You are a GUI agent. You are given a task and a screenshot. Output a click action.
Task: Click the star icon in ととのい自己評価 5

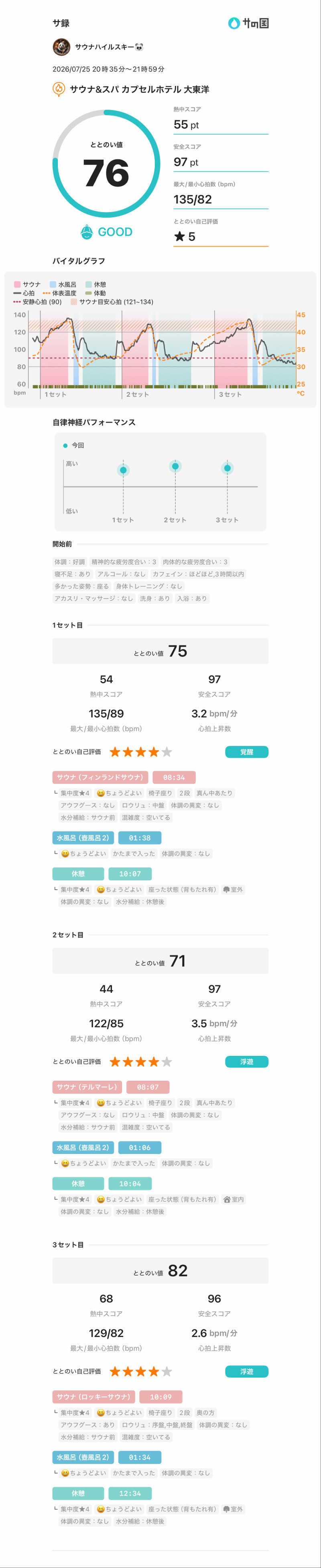point(179,236)
